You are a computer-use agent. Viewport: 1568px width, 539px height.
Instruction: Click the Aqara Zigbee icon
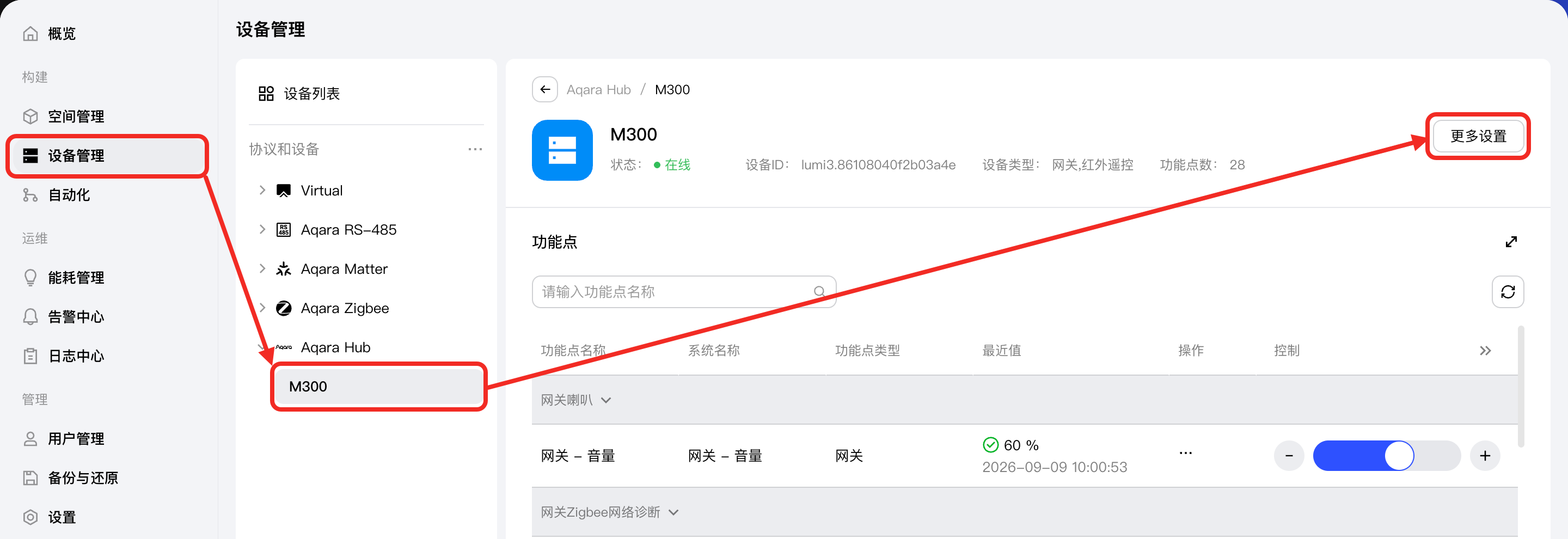(x=284, y=308)
